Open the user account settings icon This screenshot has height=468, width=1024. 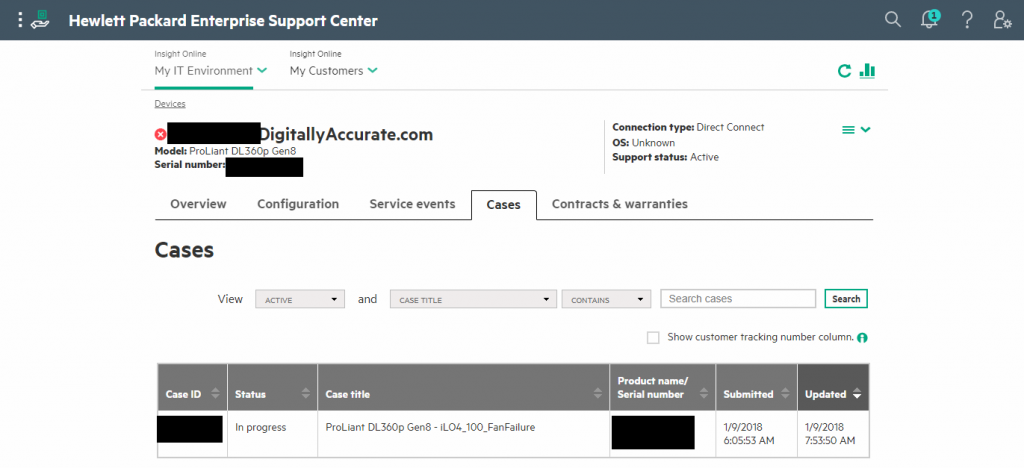coord(1002,20)
